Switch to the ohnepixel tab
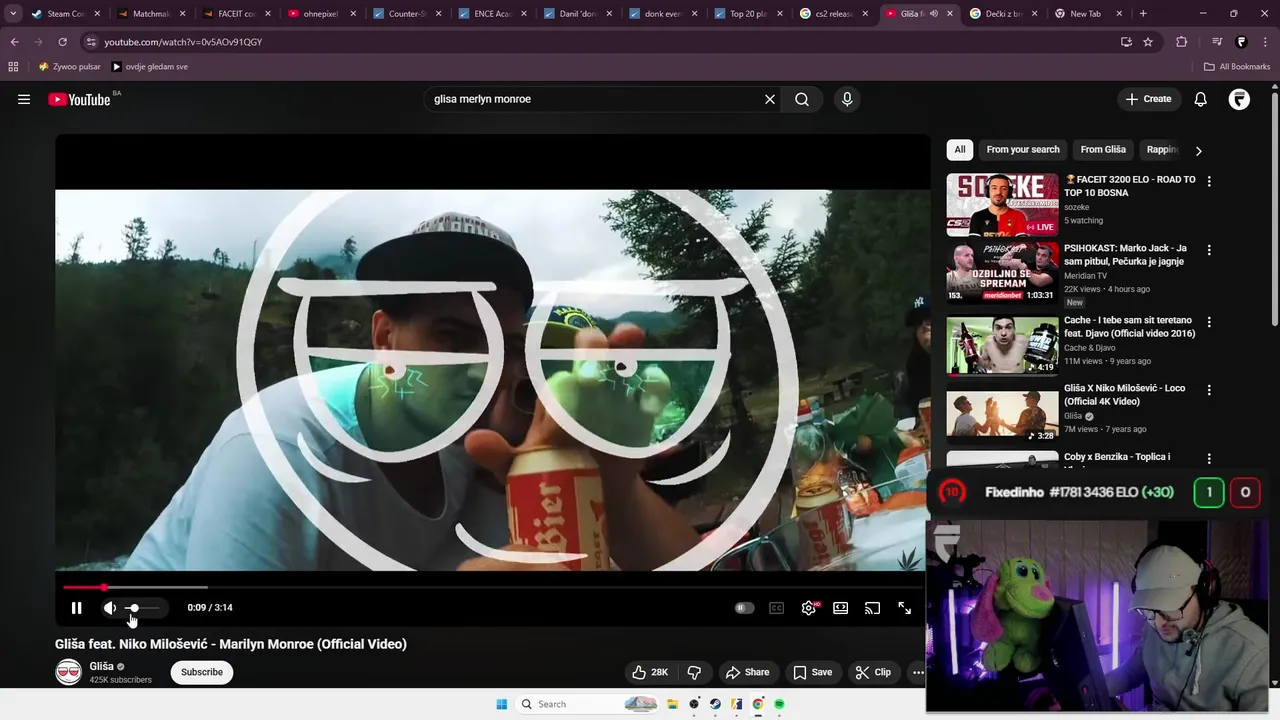 [x=321, y=14]
